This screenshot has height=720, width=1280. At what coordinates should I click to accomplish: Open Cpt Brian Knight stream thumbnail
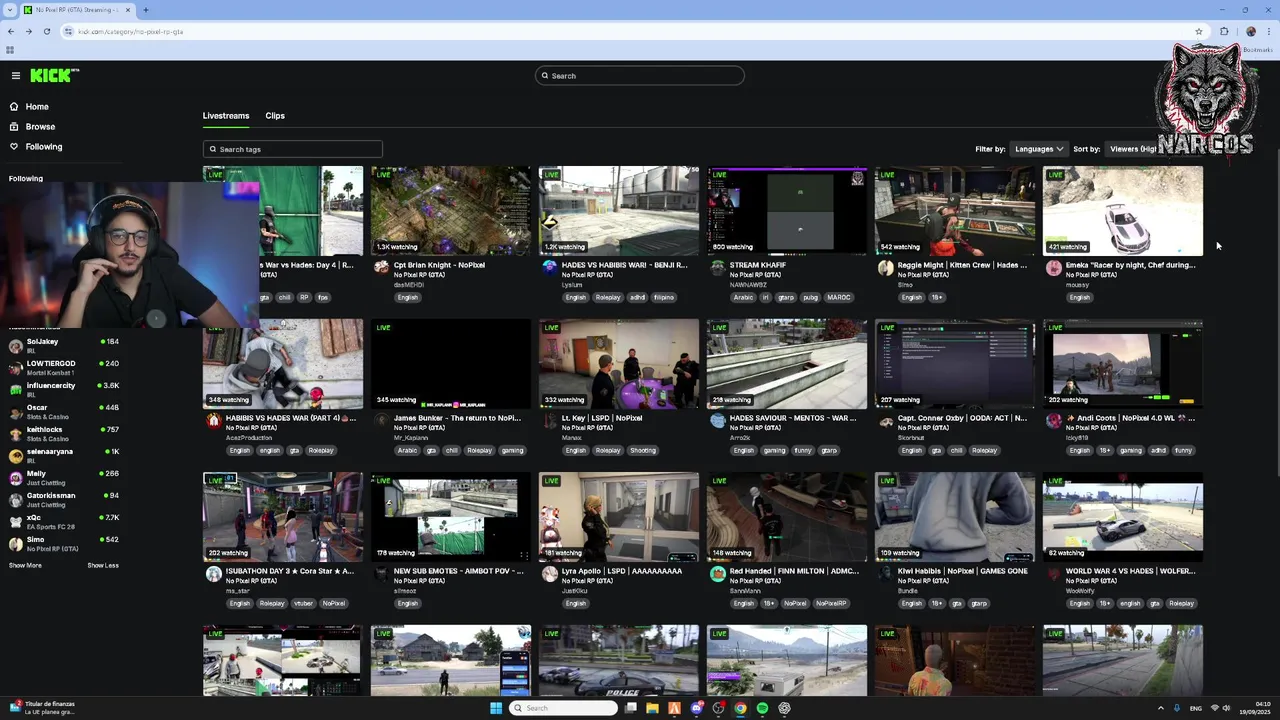(x=451, y=211)
